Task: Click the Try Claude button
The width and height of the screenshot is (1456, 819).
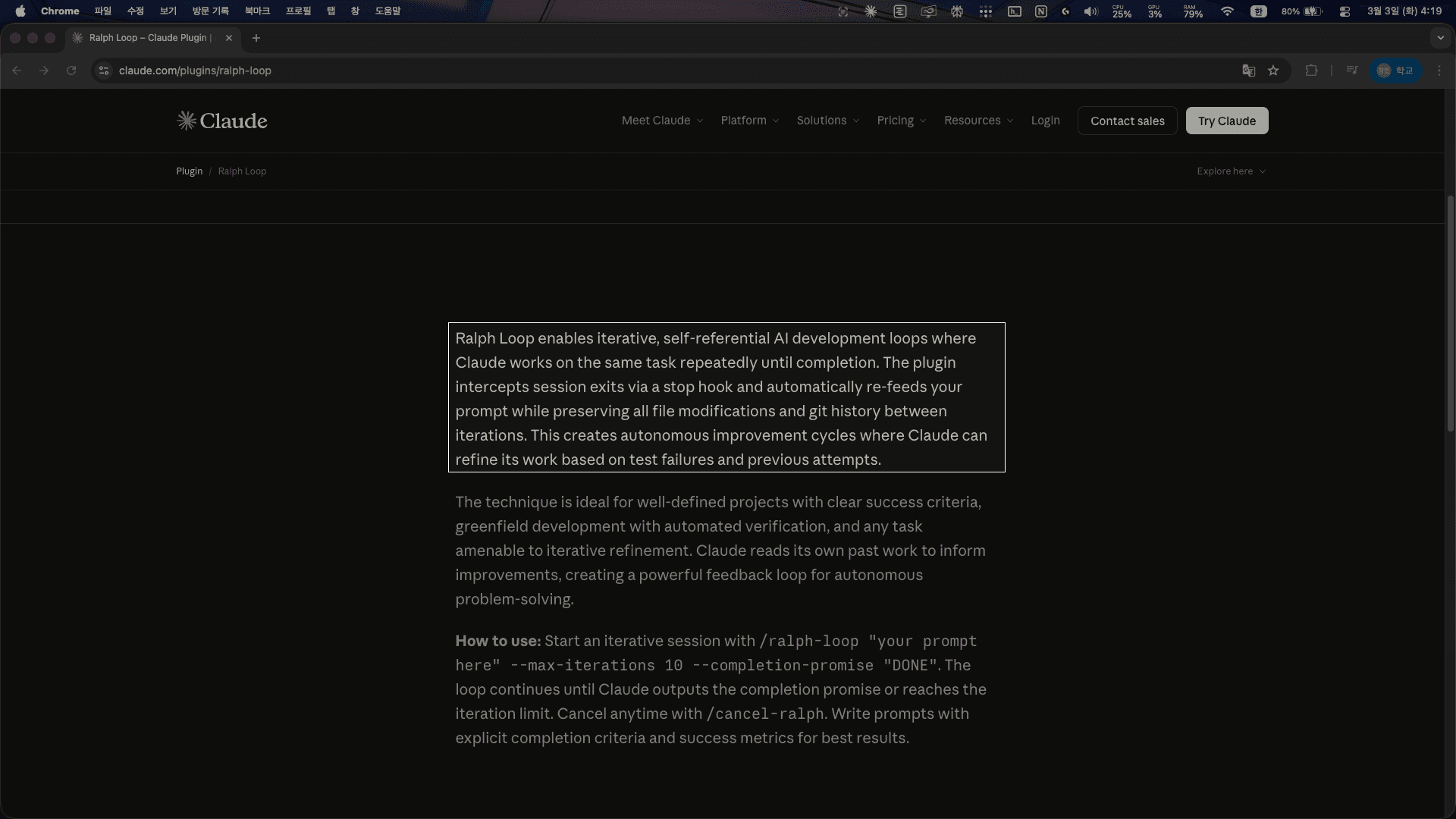Action: tap(1226, 120)
